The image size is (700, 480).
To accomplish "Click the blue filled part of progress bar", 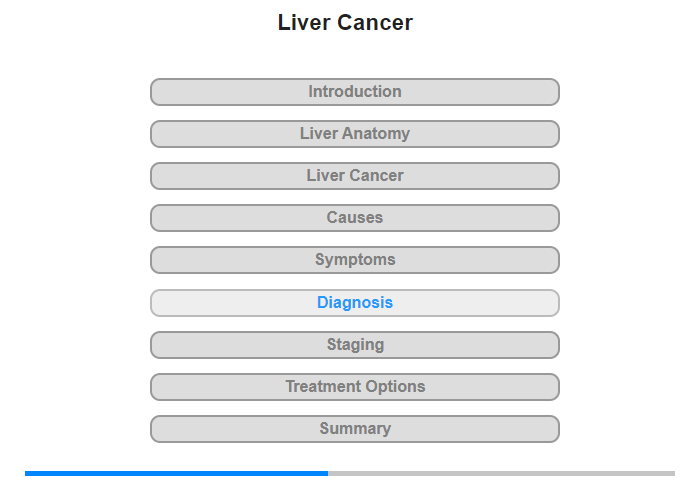I will point(176,473).
